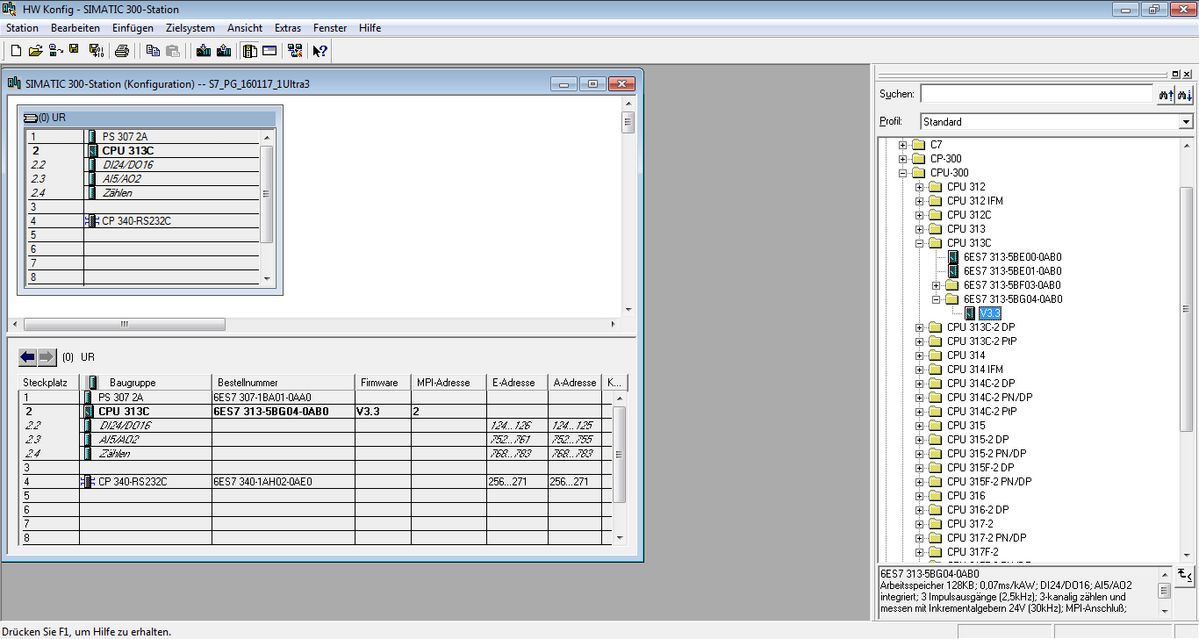The image size is (1199, 639).
Task: Collapse the CPU-300 catalog folder
Action: (903, 173)
